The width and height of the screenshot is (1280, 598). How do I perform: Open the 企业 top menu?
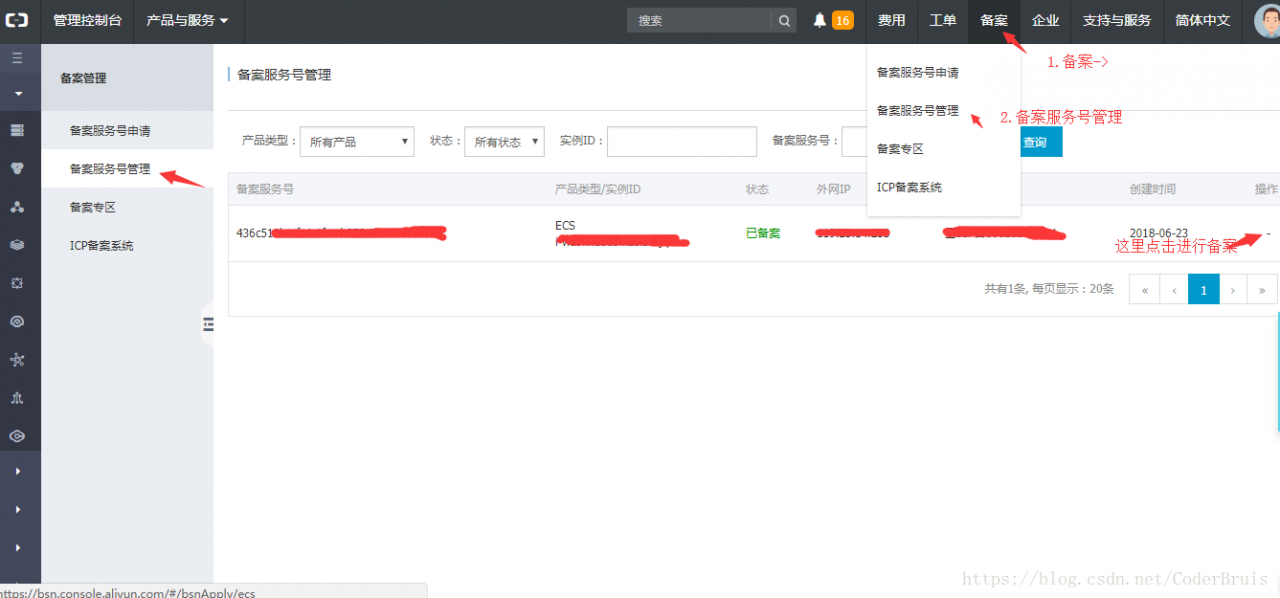pyautogui.click(x=1046, y=20)
